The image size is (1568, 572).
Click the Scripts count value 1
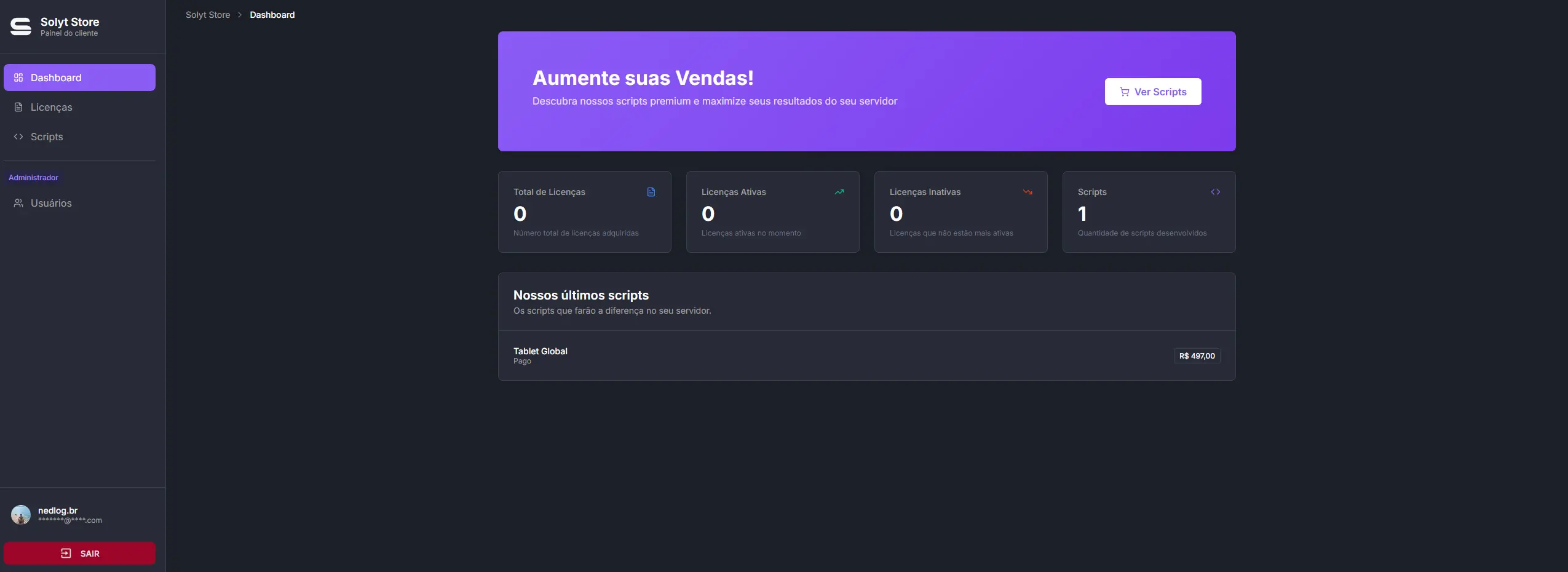(x=1082, y=213)
